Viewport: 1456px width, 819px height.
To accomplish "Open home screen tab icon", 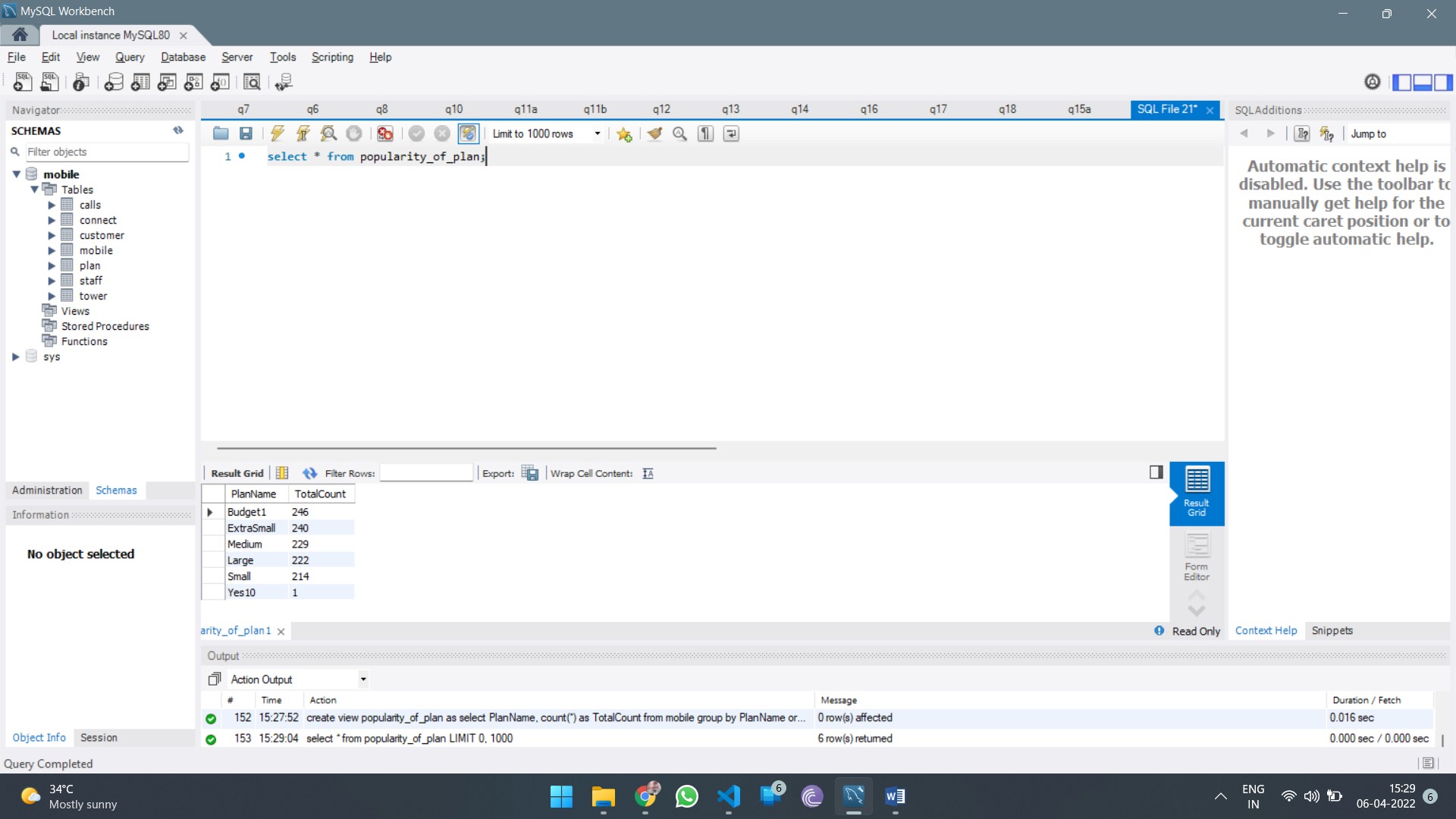I will 20,35.
